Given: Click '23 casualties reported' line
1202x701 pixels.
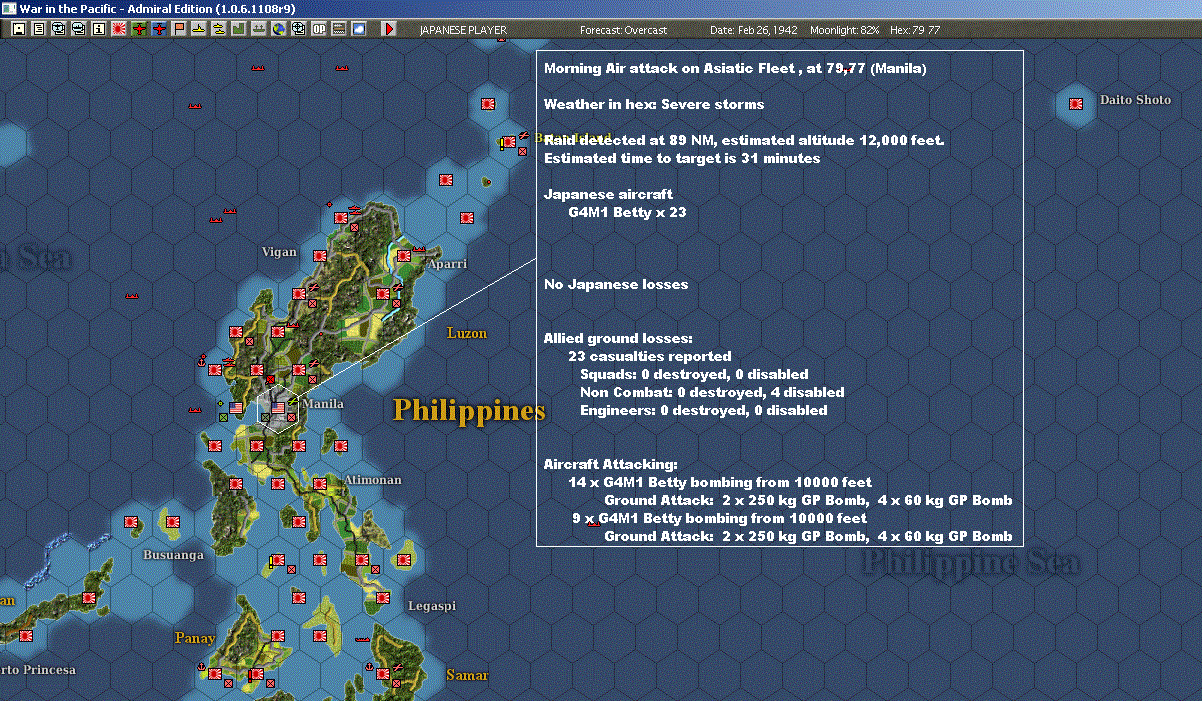Looking at the screenshot, I should coord(650,357).
